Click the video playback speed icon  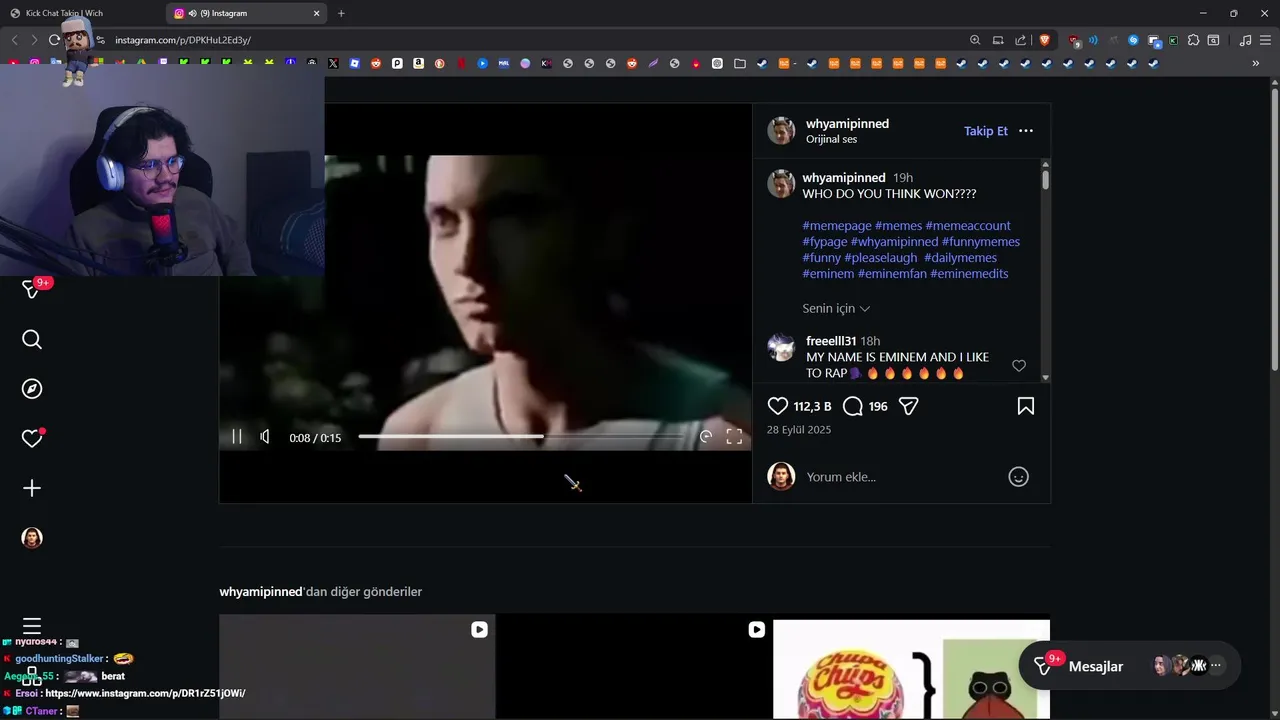pyautogui.click(x=706, y=437)
